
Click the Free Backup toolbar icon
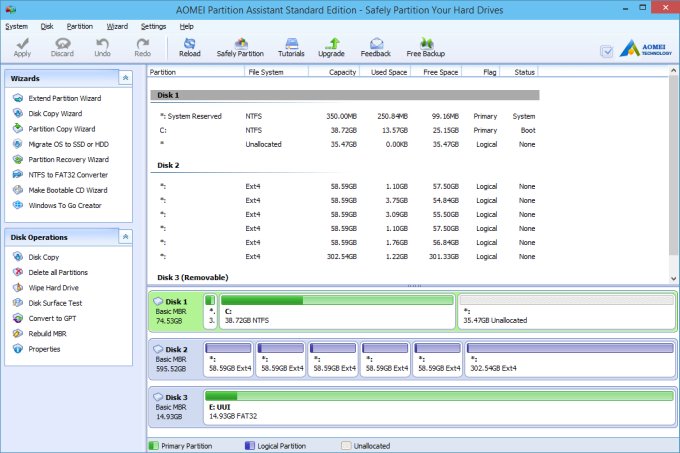[425, 46]
